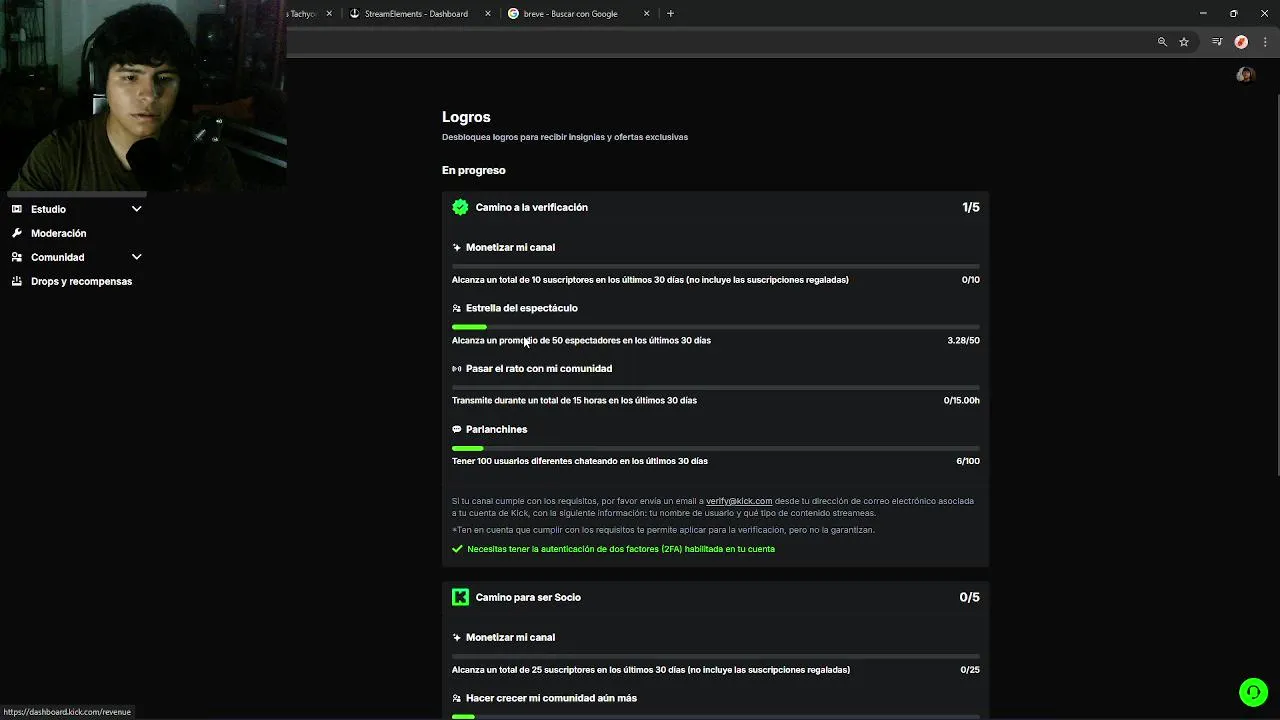Click the user avatar at top right

(1245, 75)
